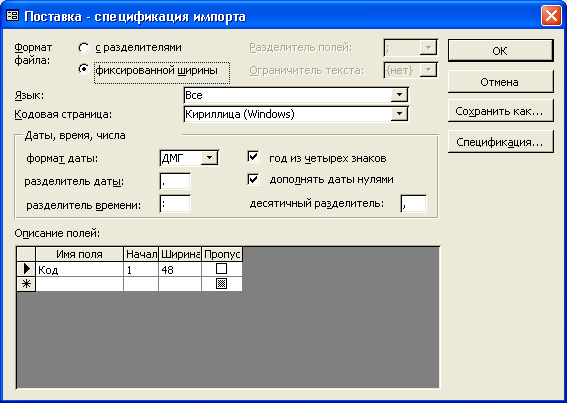
Task: Click the разделитель времени input field
Action: [175, 204]
